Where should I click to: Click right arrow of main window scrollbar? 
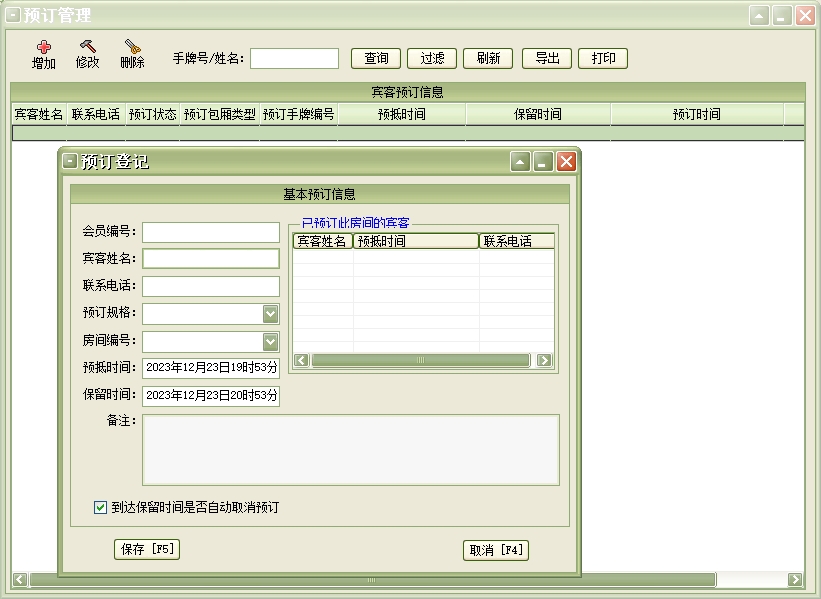click(795, 580)
